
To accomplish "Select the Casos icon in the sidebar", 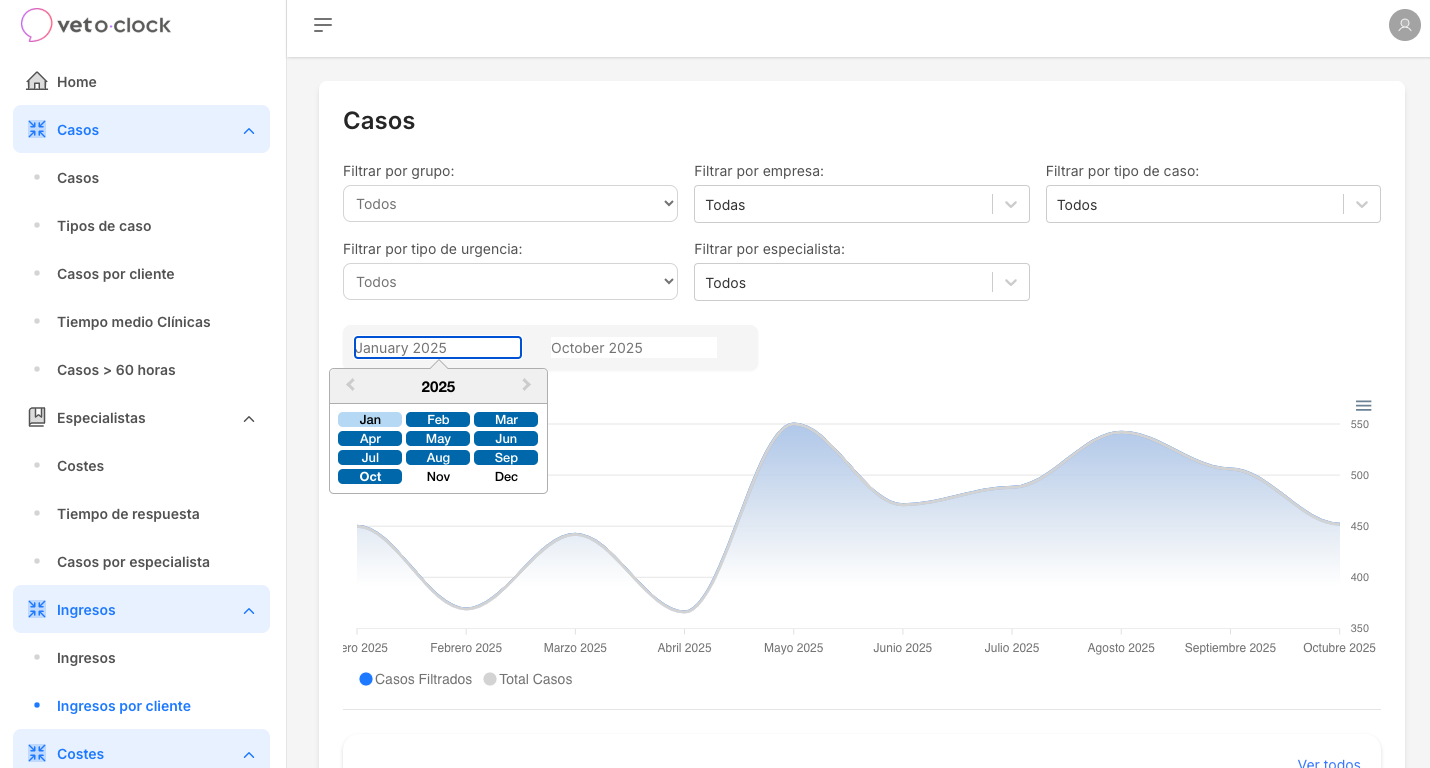I will click(37, 129).
